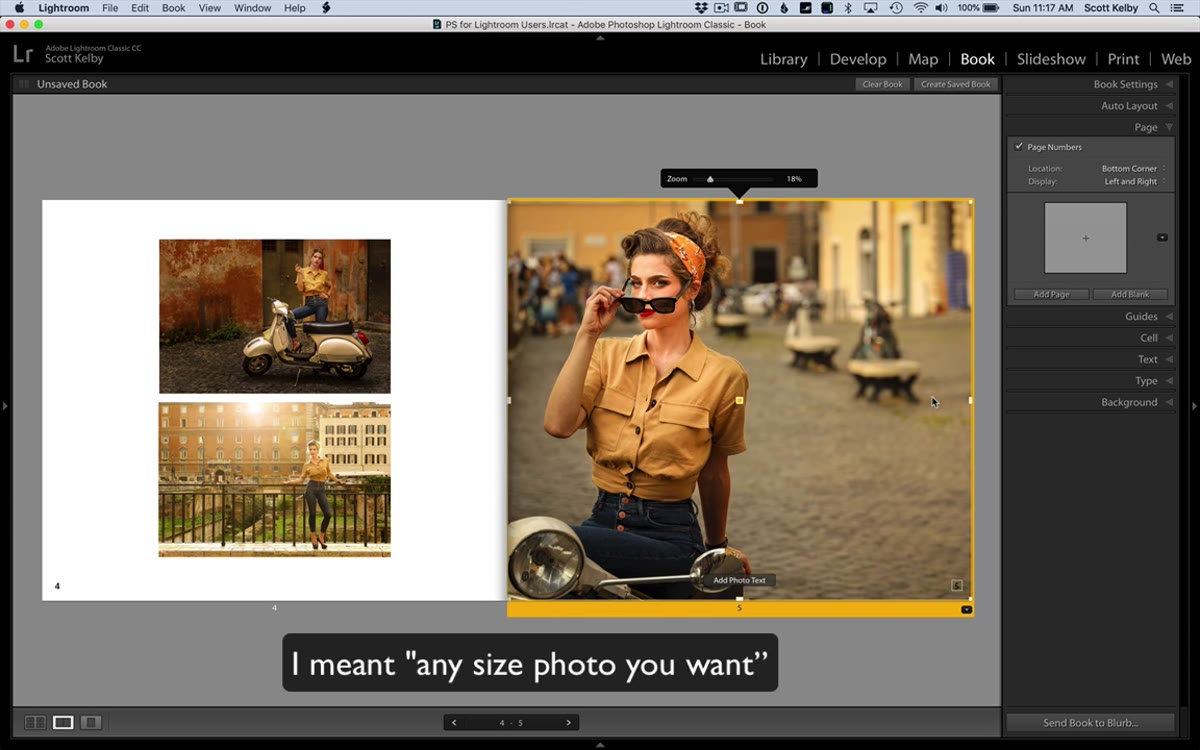
Task: Go to previous spread arrow
Action: coord(454,723)
